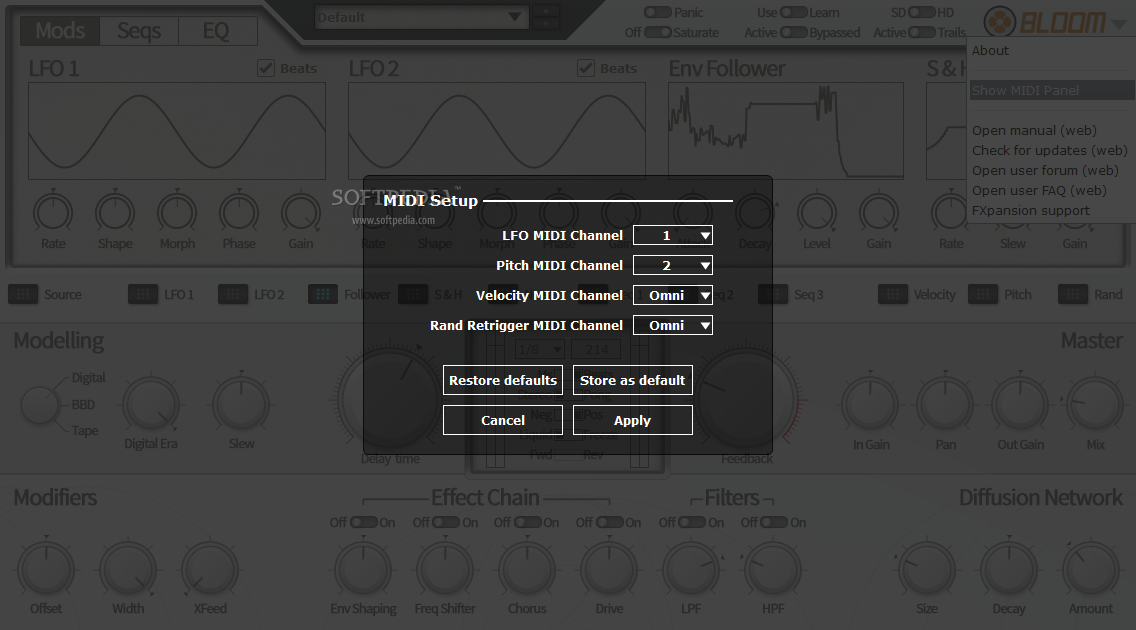Select the Pitch modulation slot icon

pyautogui.click(x=982, y=295)
